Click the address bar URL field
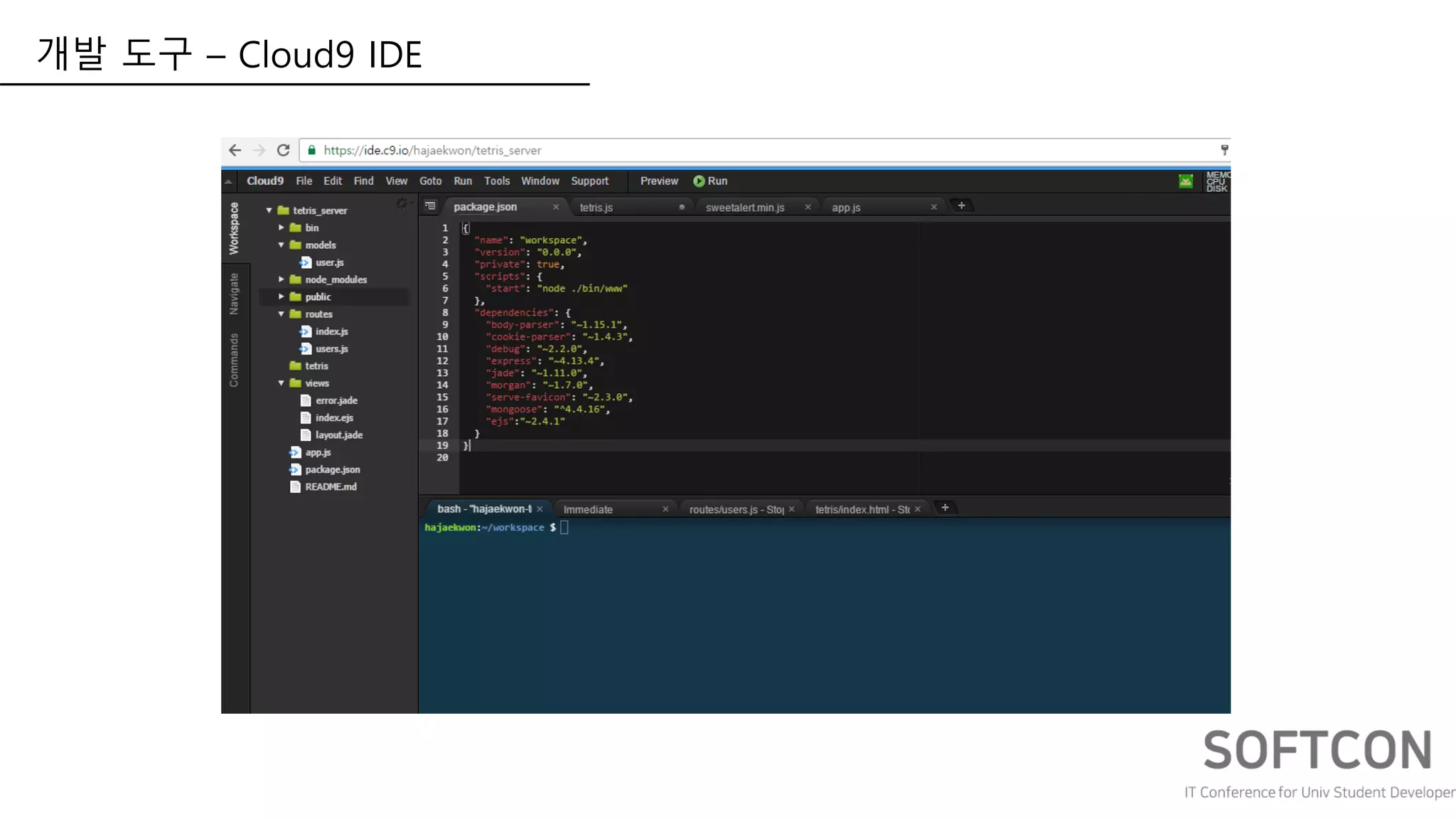This screenshot has height=819, width=1456. [x=761, y=150]
